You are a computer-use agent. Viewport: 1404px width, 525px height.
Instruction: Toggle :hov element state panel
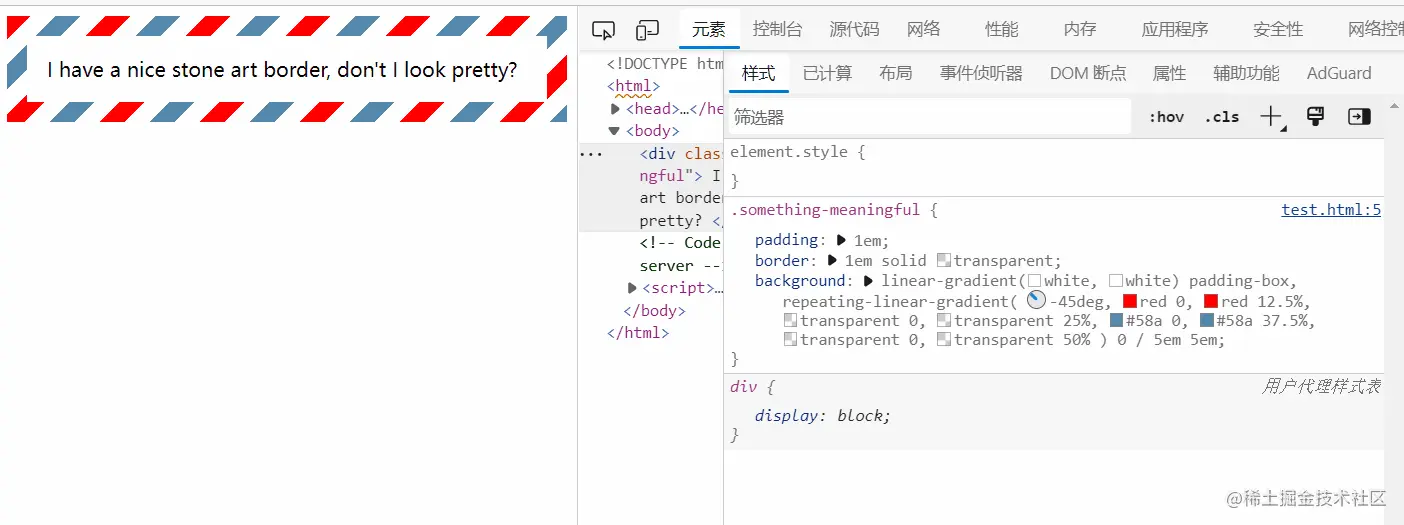click(1166, 117)
